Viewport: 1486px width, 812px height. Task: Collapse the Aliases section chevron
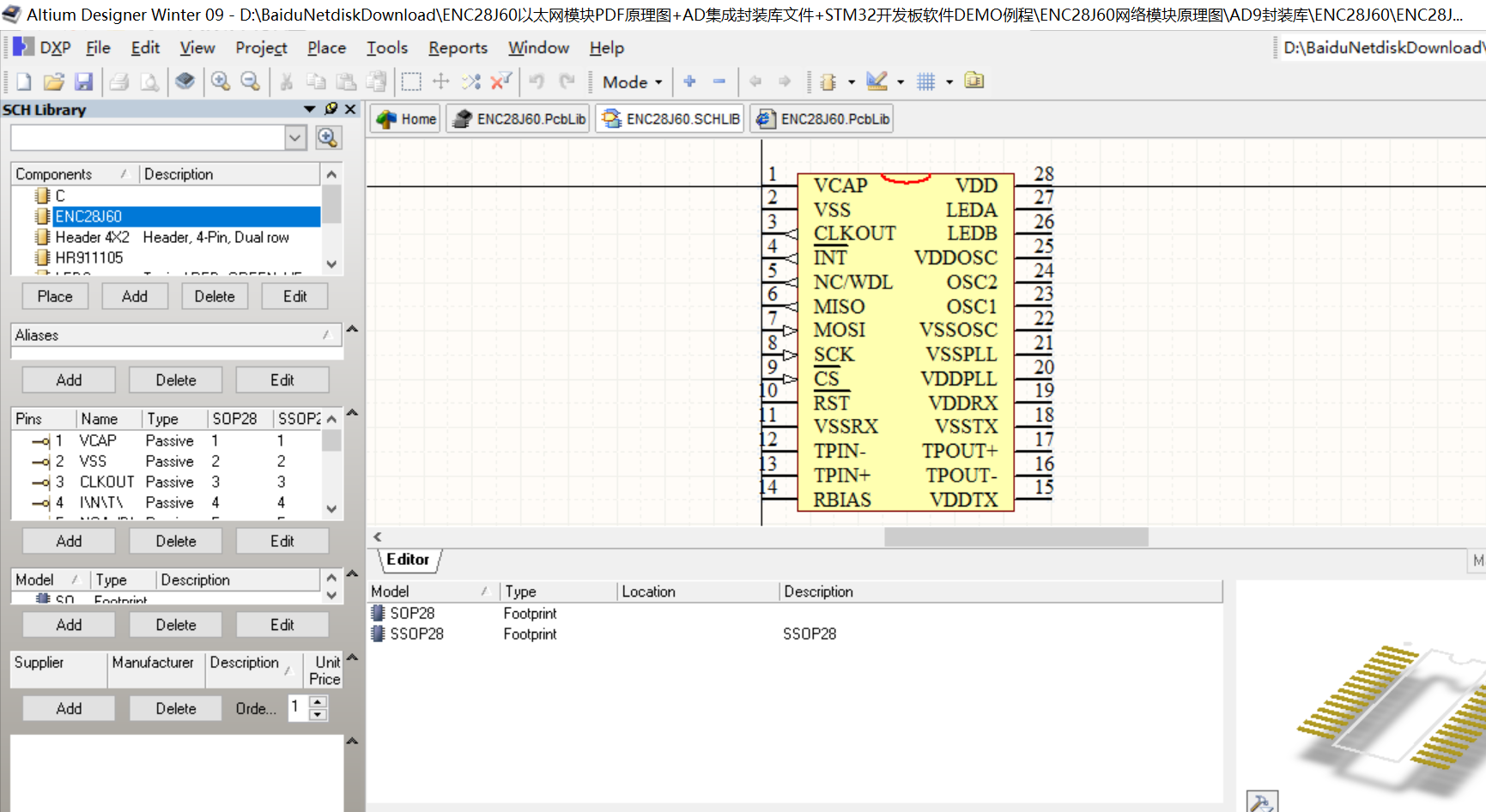(x=352, y=330)
